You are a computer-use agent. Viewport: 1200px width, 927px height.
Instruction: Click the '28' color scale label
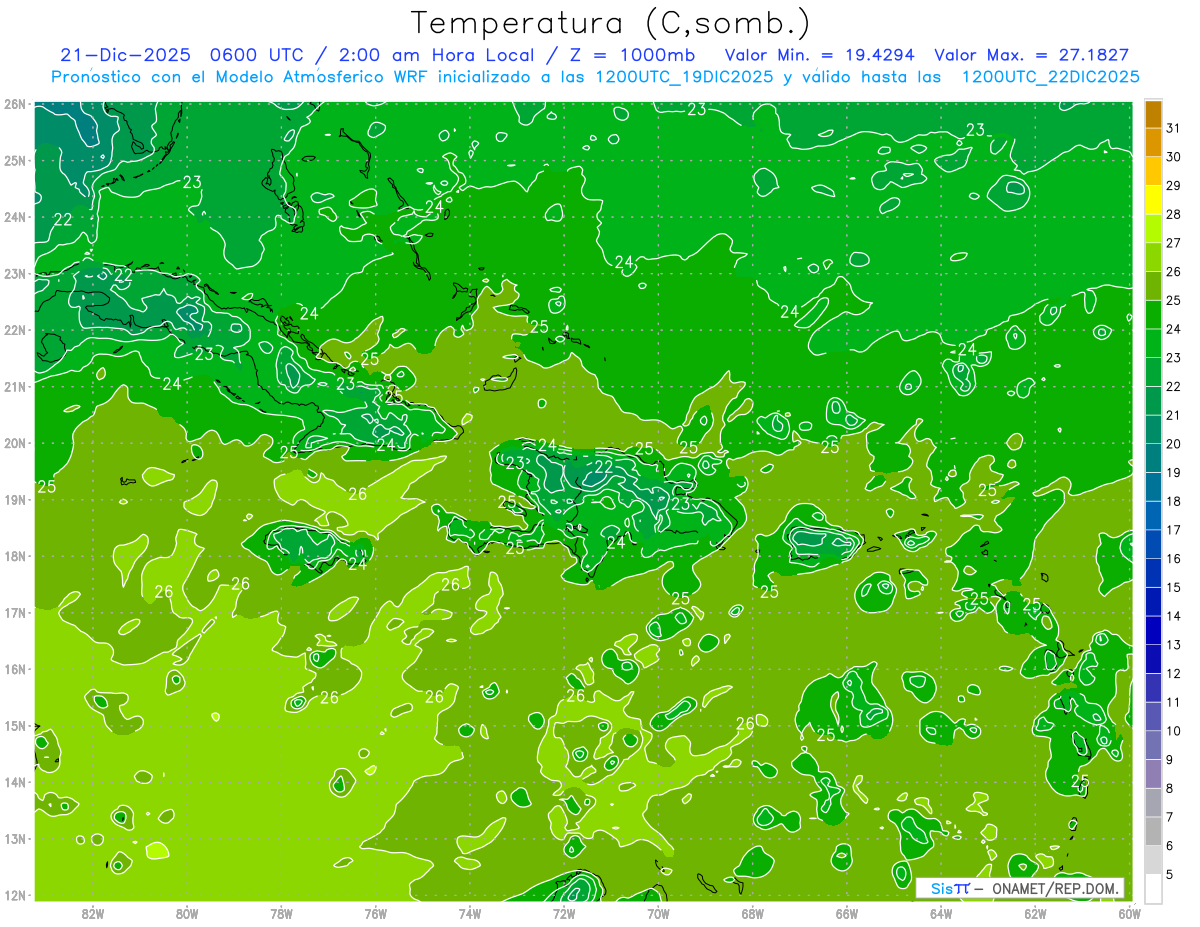pyautogui.click(x=1173, y=214)
